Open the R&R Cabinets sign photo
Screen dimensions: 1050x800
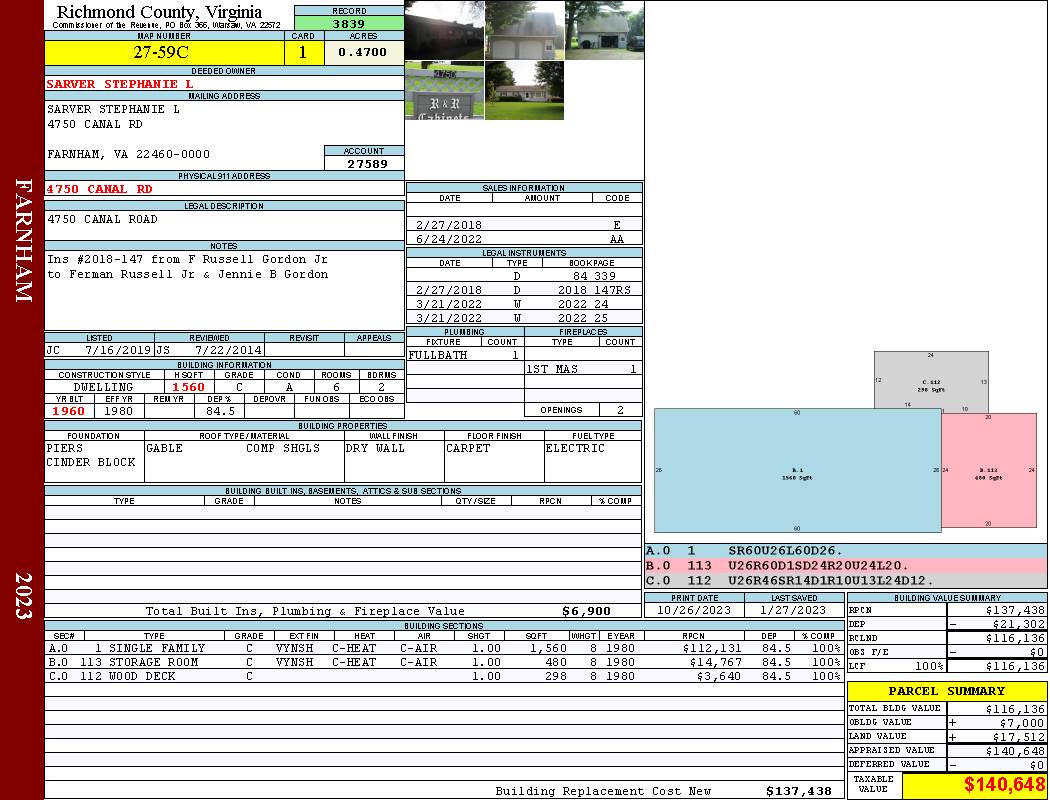coord(444,91)
